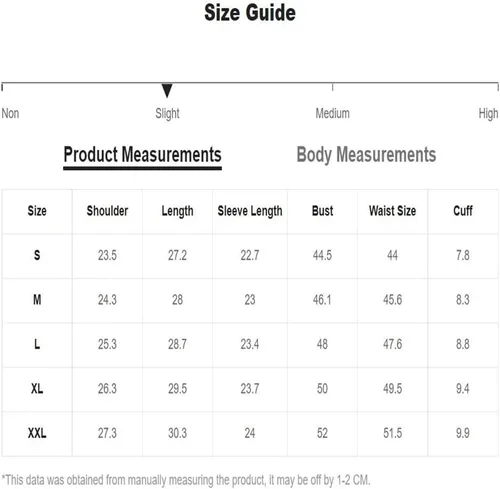
Task: Click the Length column header
Action: 177,211
